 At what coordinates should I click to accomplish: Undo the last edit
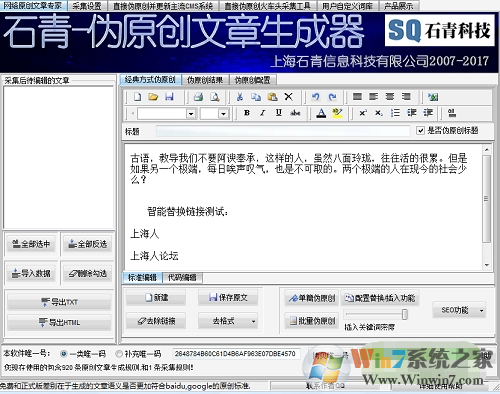315,97
